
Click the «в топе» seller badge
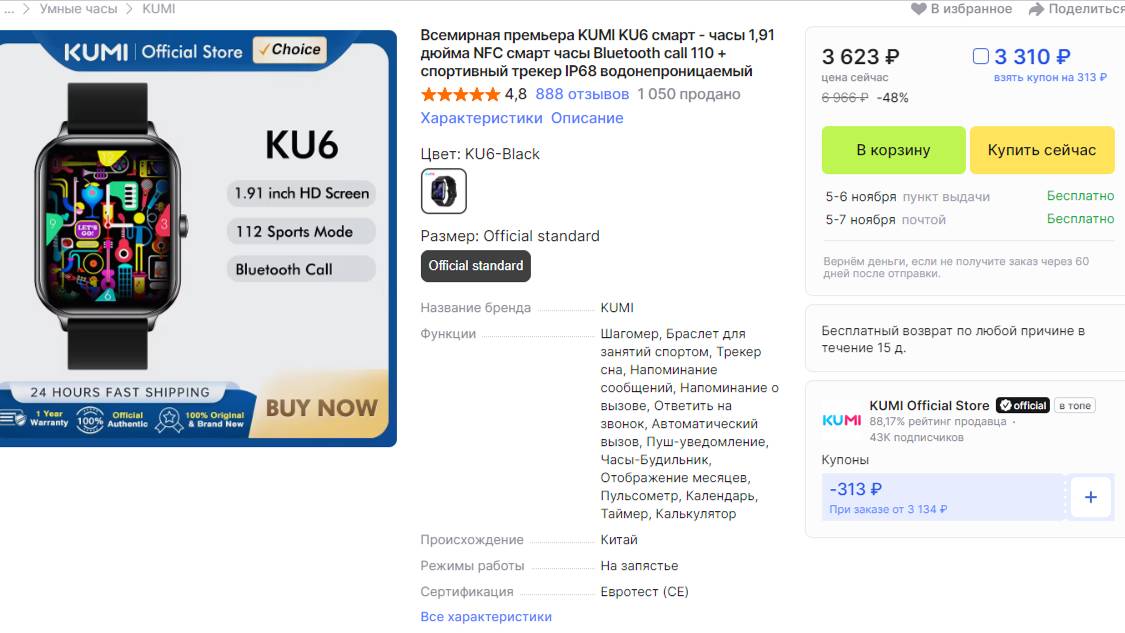tap(1075, 405)
